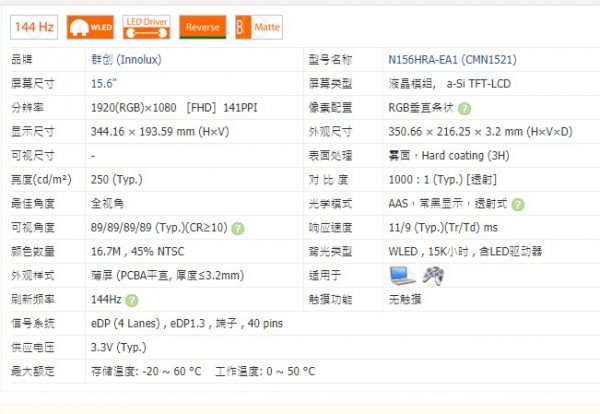Select surface treatment Hard coating (3H) value
Image resolution: width=600 pixels, height=414 pixels.
pos(465,156)
